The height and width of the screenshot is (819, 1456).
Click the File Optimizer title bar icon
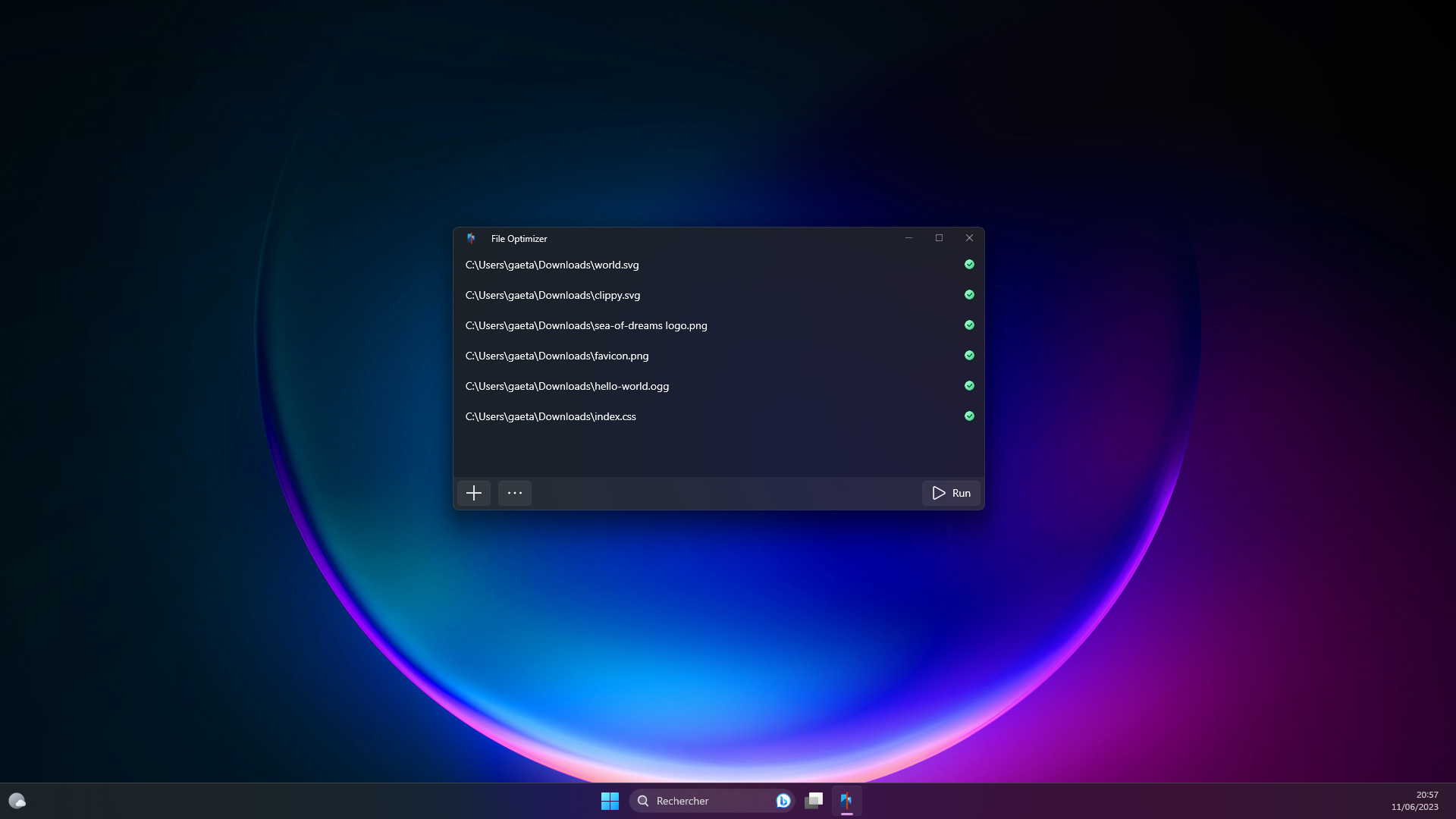pyautogui.click(x=470, y=238)
